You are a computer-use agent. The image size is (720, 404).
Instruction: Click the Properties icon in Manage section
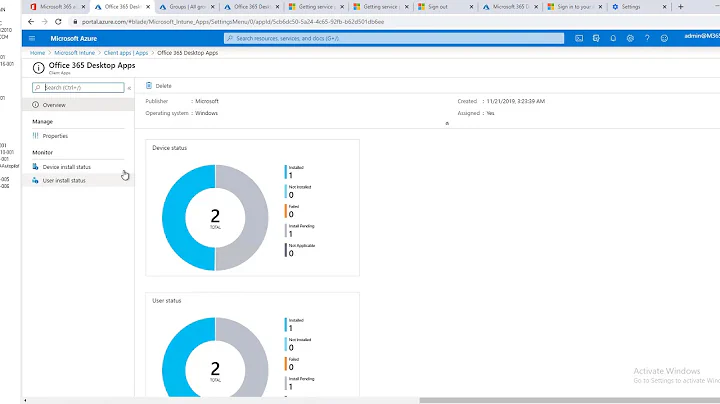[35, 136]
